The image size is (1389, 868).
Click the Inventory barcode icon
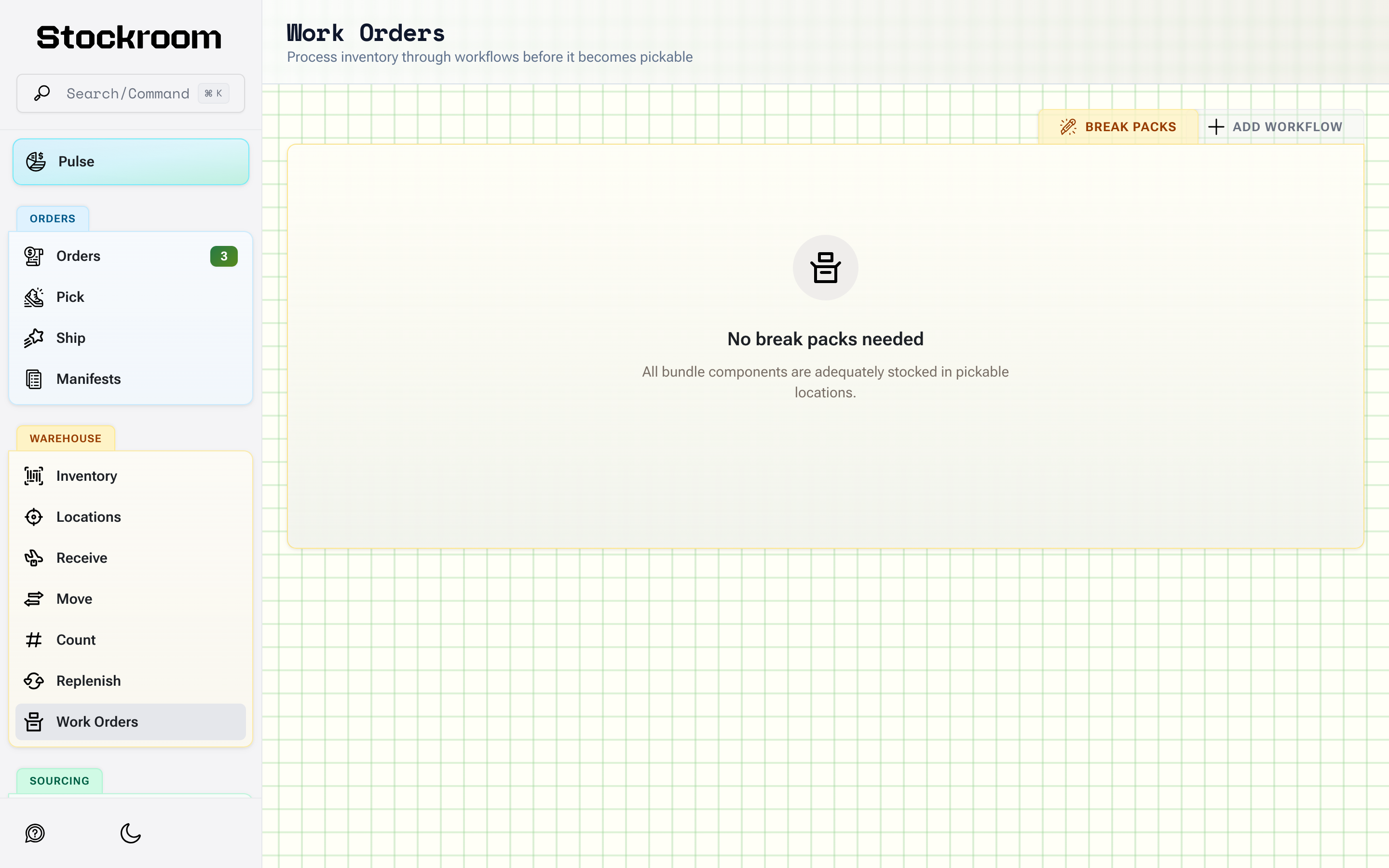tap(34, 476)
